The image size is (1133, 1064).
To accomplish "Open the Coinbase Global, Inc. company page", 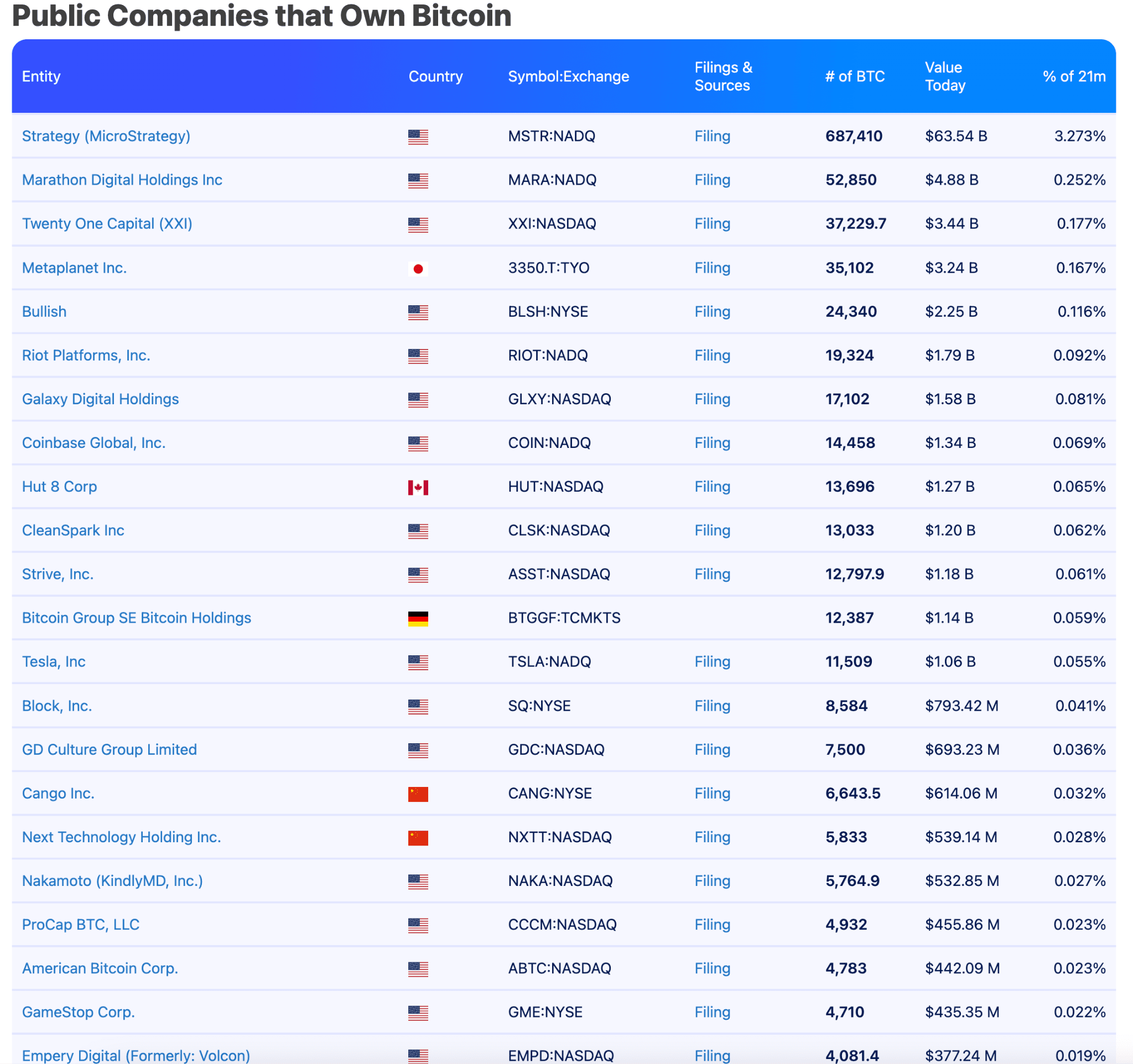I will click(93, 442).
